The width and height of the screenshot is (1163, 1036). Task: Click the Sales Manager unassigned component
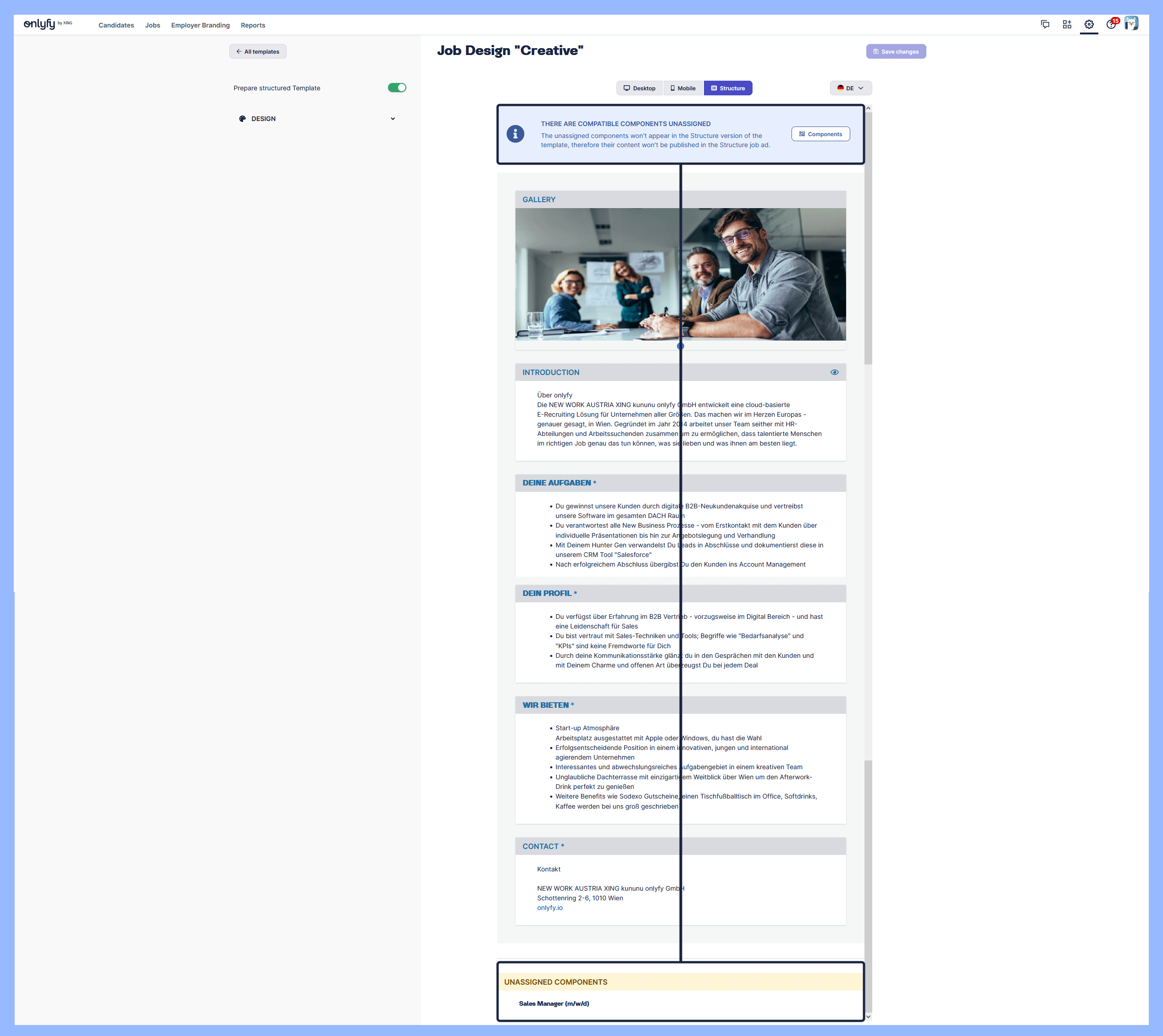[554, 1003]
